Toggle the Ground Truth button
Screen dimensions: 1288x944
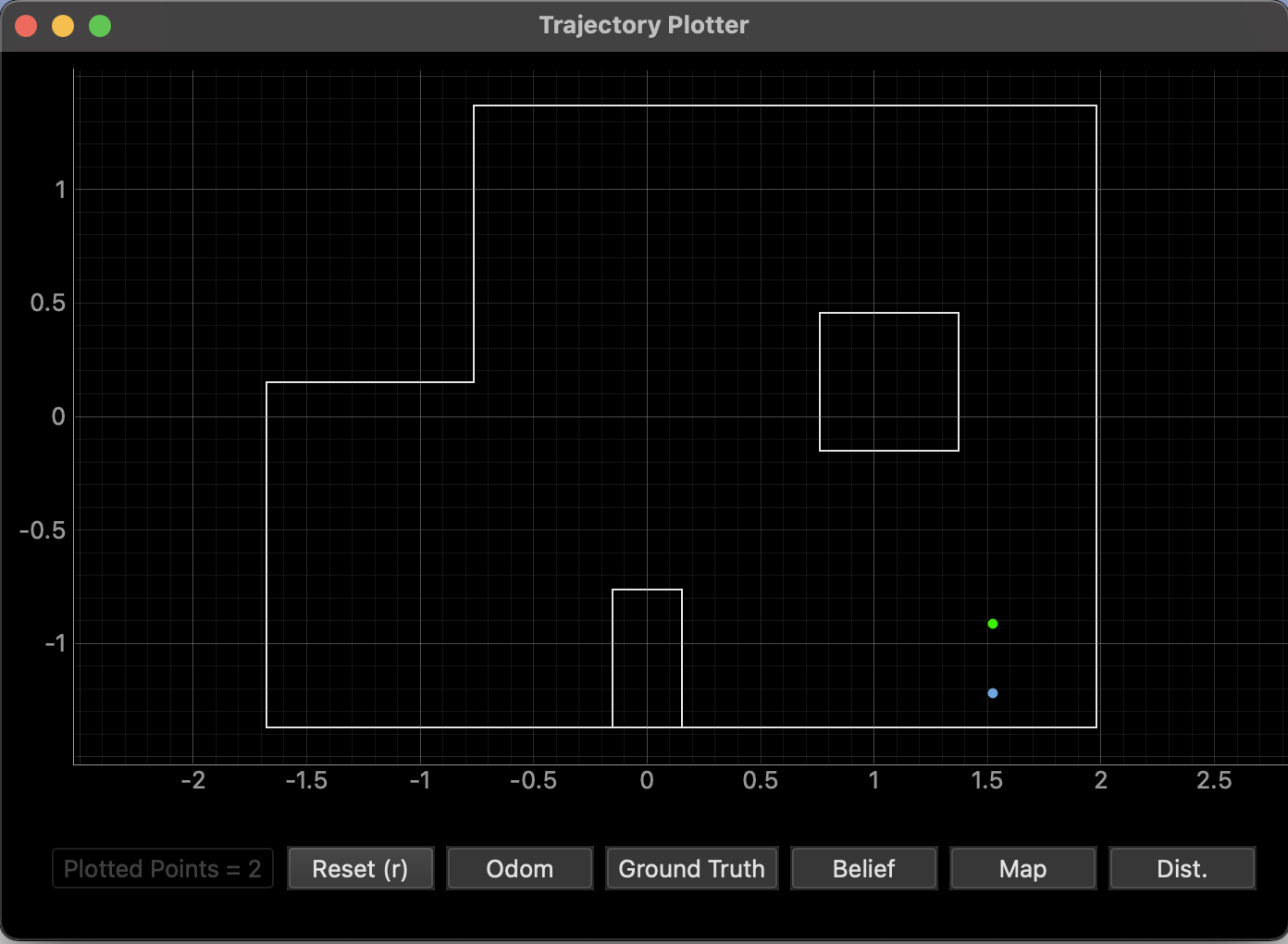click(x=691, y=869)
